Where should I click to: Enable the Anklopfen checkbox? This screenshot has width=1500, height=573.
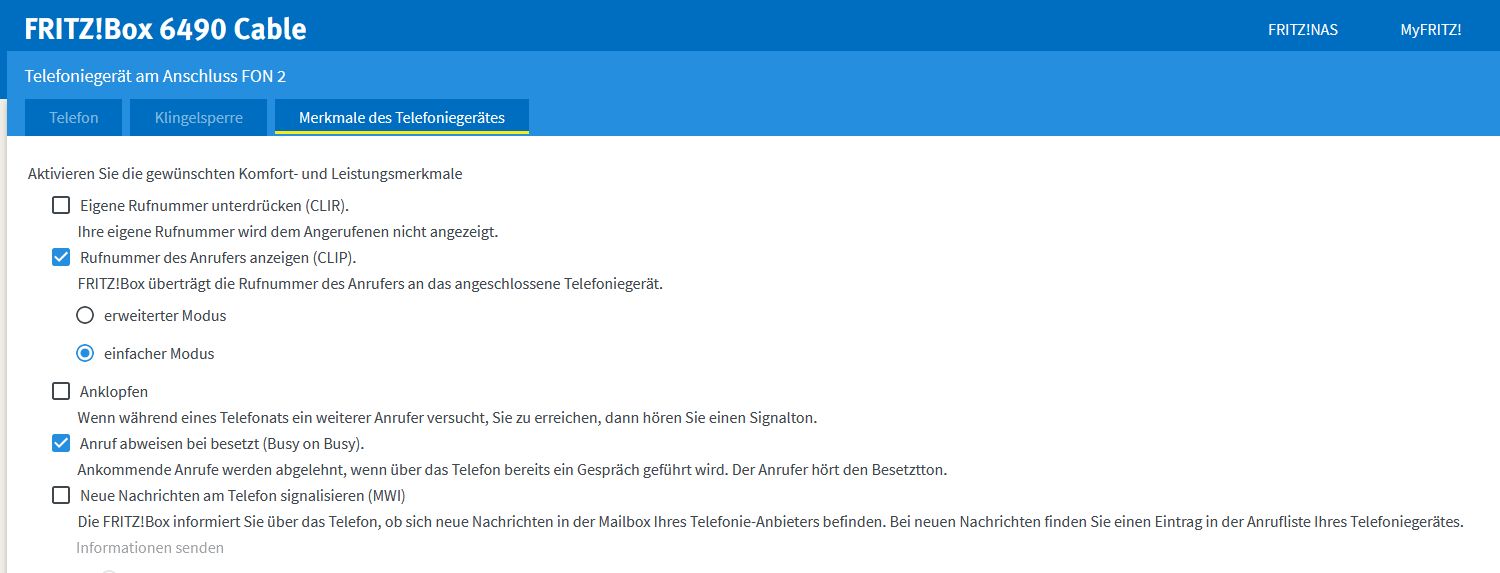[61, 391]
